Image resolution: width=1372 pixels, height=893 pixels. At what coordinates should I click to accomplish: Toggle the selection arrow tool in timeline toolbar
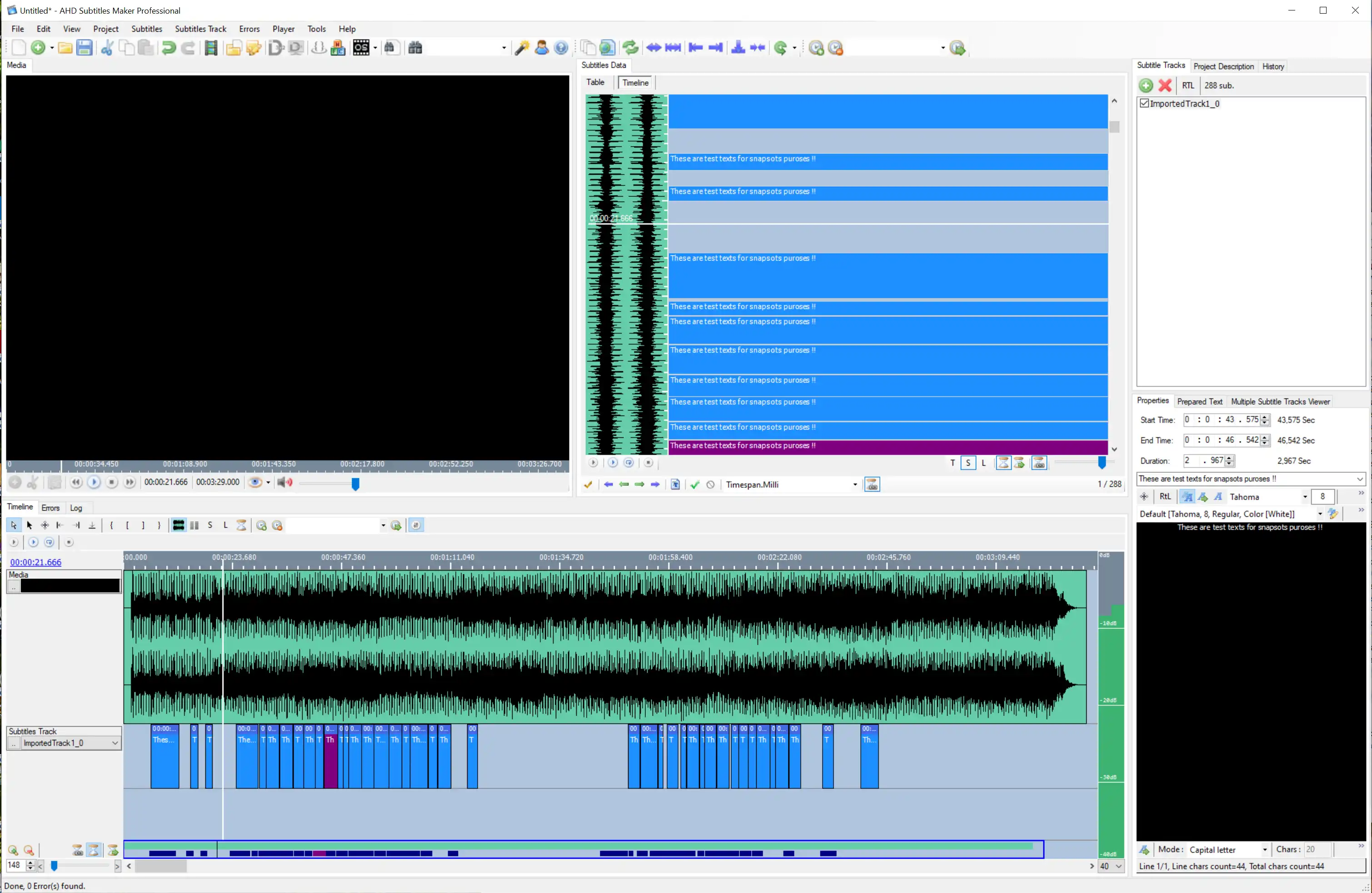pyautogui.click(x=13, y=526)
